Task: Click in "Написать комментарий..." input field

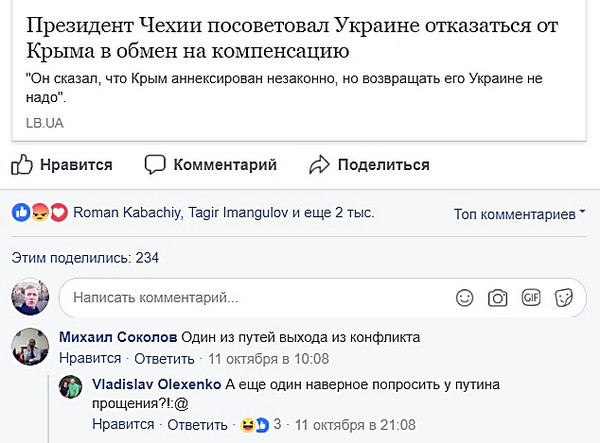Action: point(250,298)
